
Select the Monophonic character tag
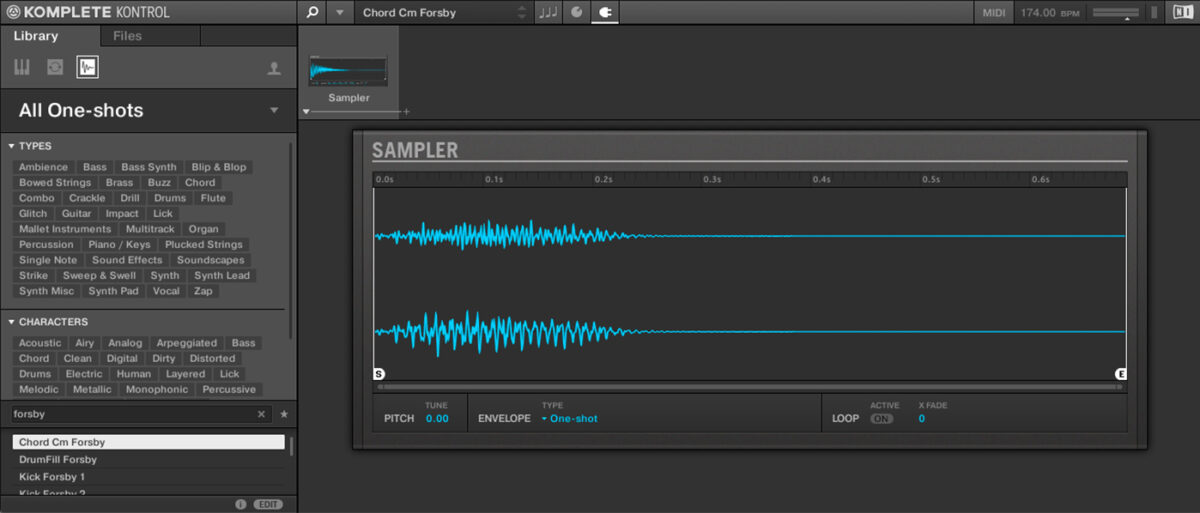pyautogui.click(x=157, y=389)
